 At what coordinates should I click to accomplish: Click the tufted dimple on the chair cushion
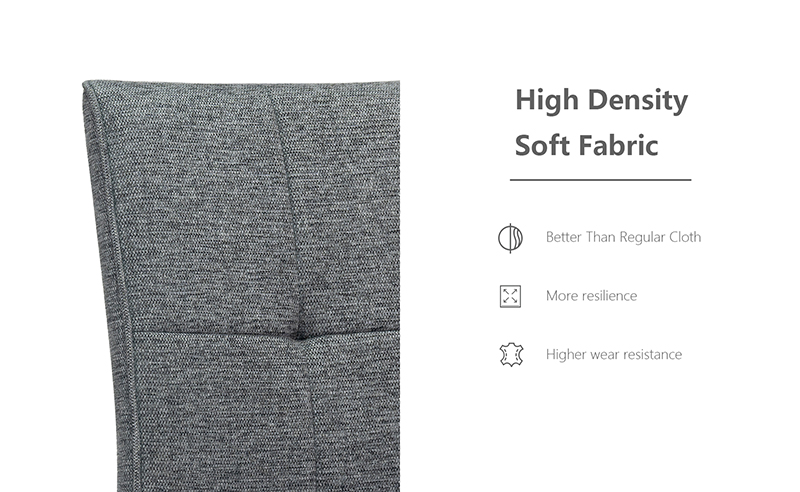pos(299,335)
